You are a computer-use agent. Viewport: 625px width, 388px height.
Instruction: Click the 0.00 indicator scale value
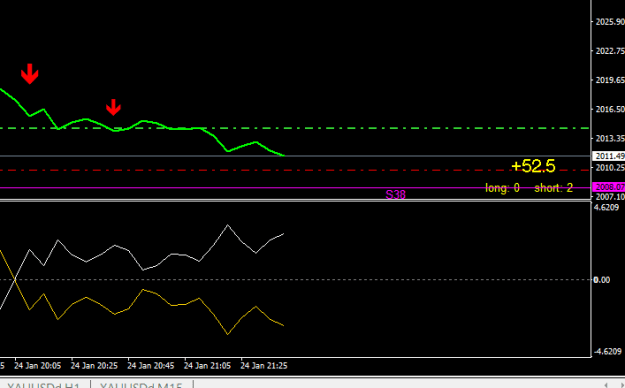pyautogui.click(x=602, y=280)
